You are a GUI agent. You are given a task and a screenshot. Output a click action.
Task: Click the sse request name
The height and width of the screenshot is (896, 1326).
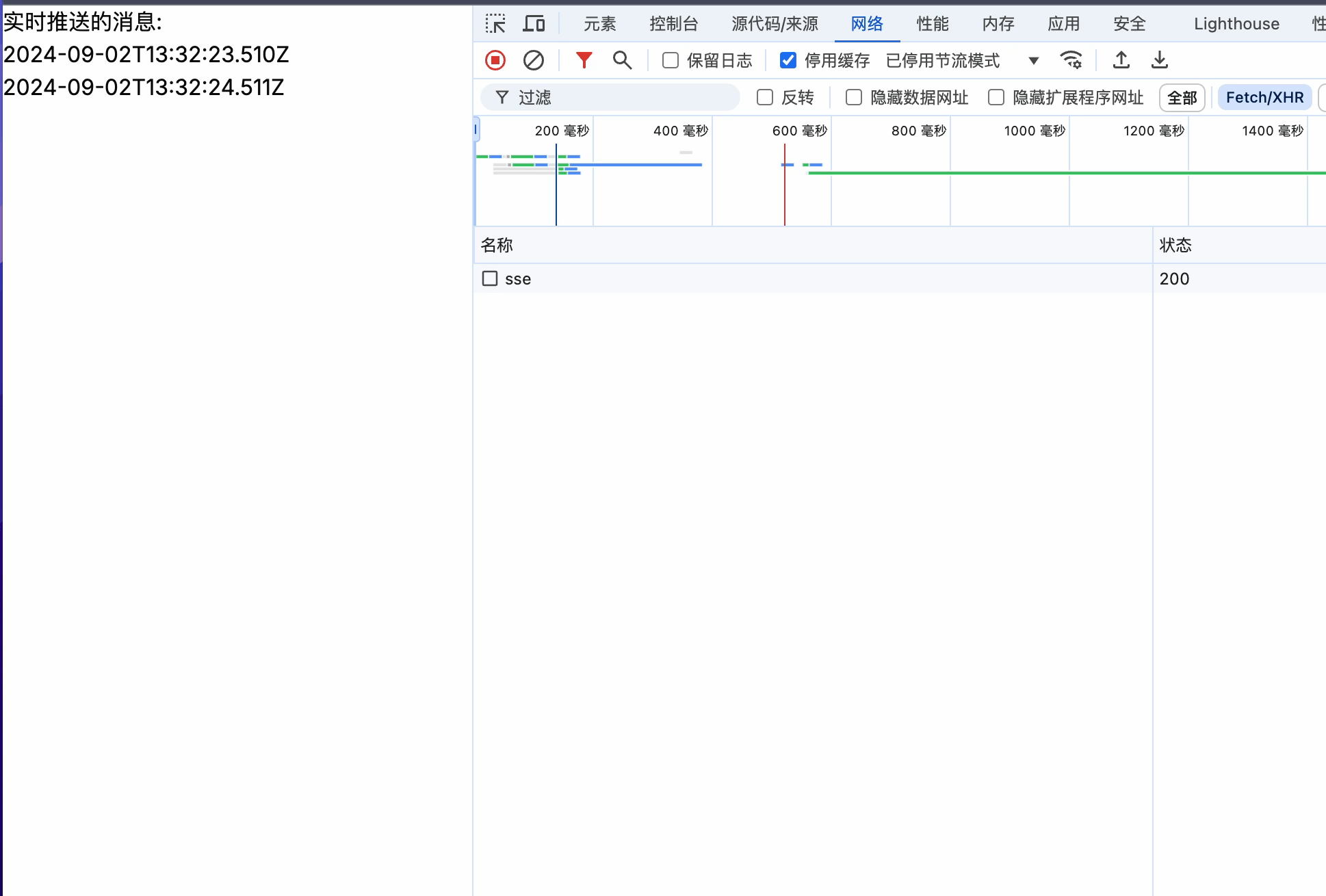518,278
